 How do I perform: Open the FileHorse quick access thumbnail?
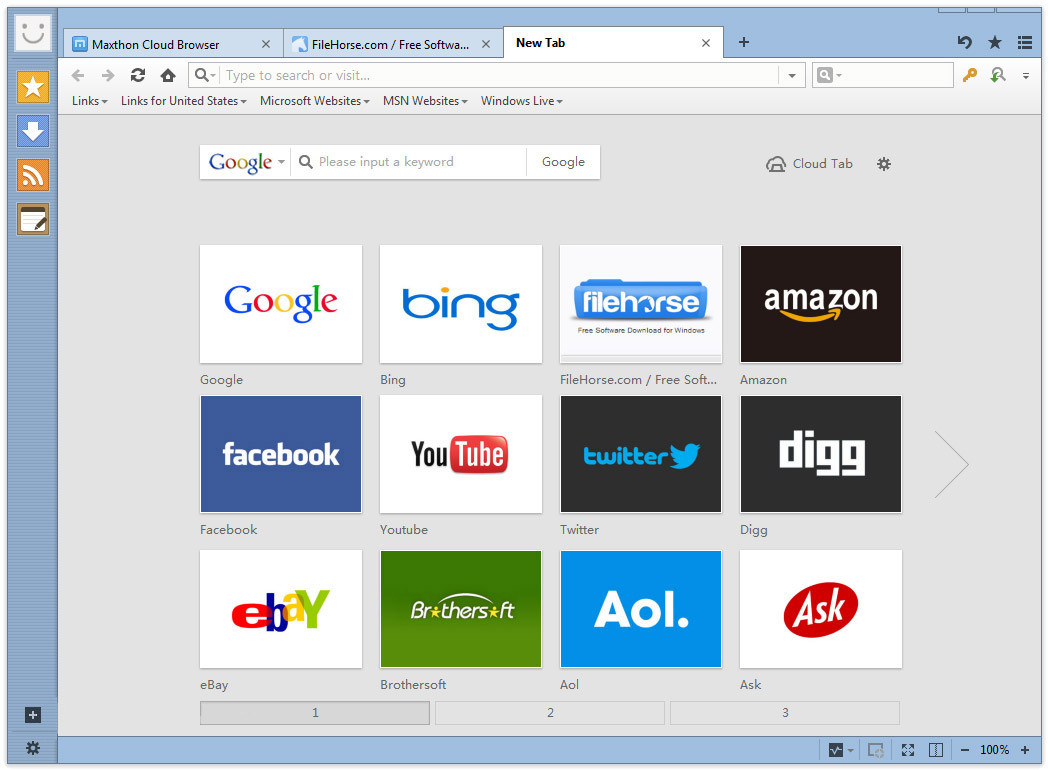point(641,304)
